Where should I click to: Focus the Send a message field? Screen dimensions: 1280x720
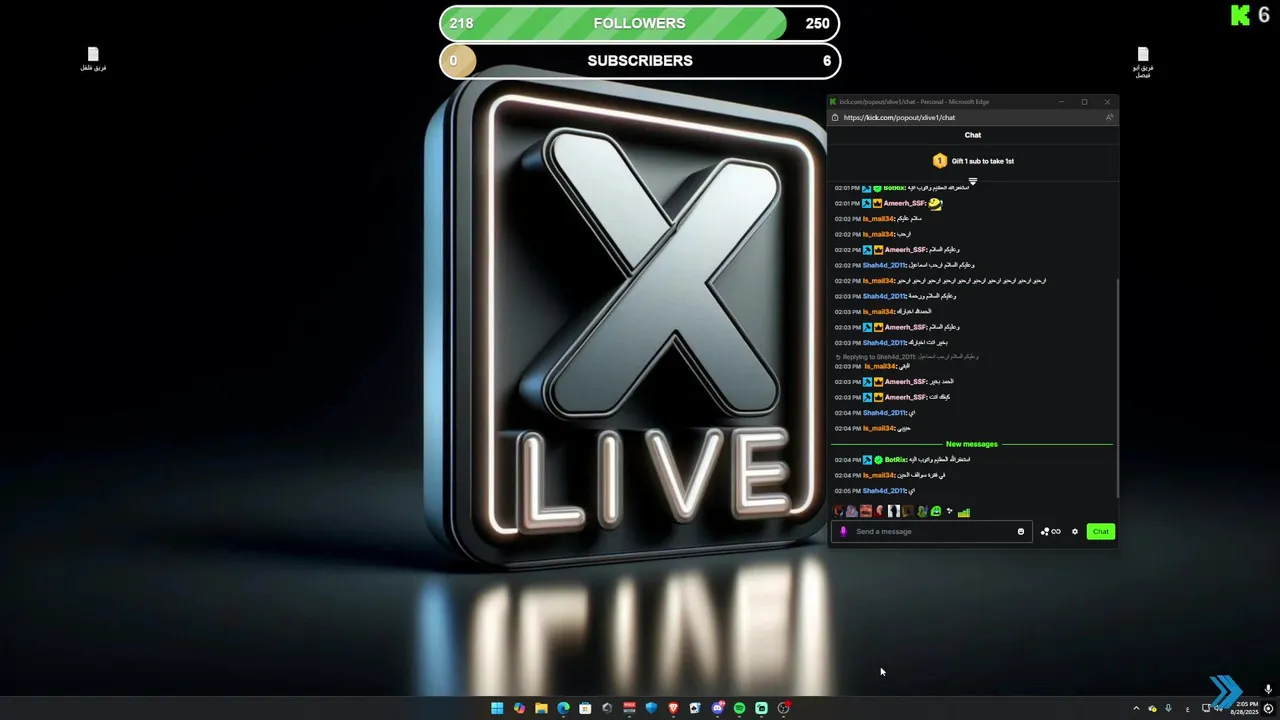932,532
